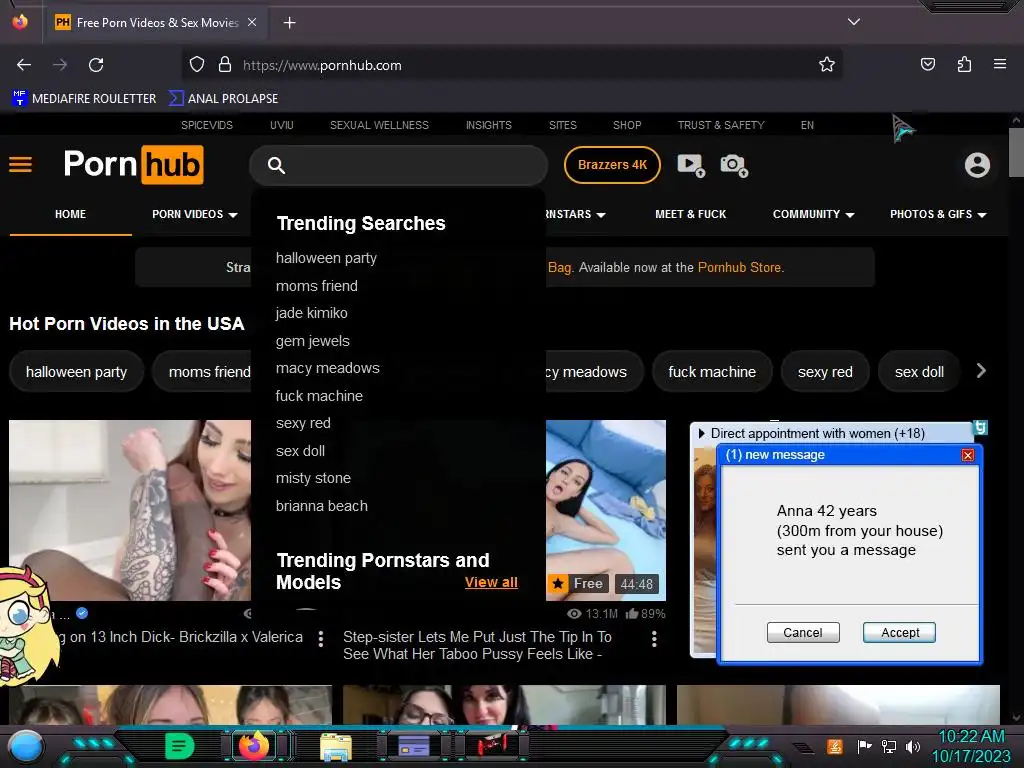1024x768 pixels.
Task: Select the 'halloween party' filter chip
Action: (76, 372)
